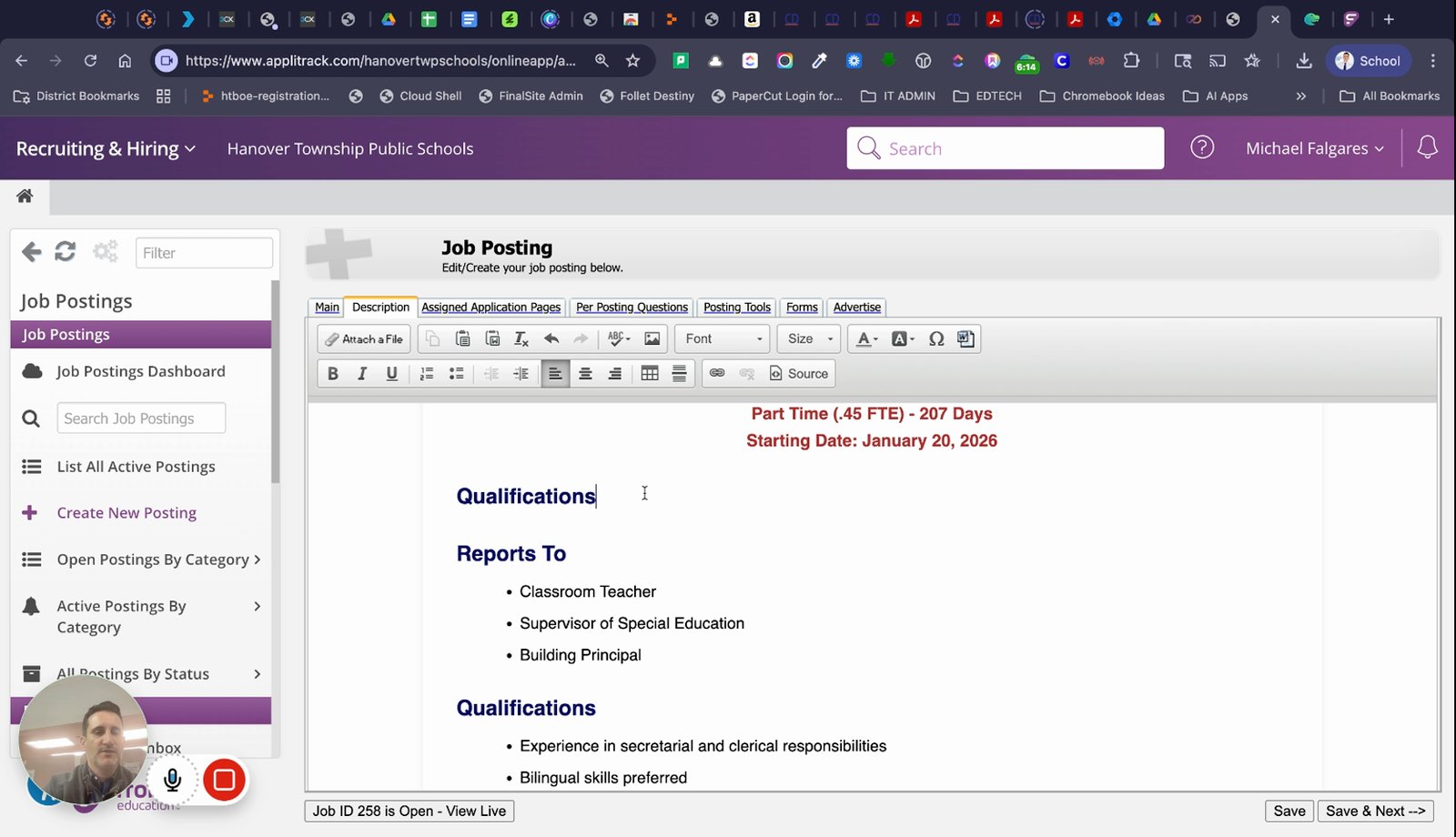This screenshot has width=1456, height=837.
Task: Toggle bold formatting
Action: (333, 373)
